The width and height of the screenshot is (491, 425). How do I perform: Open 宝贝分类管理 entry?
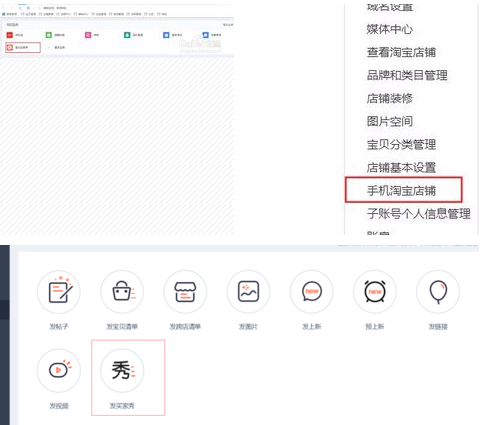click(x=401, y=145)
